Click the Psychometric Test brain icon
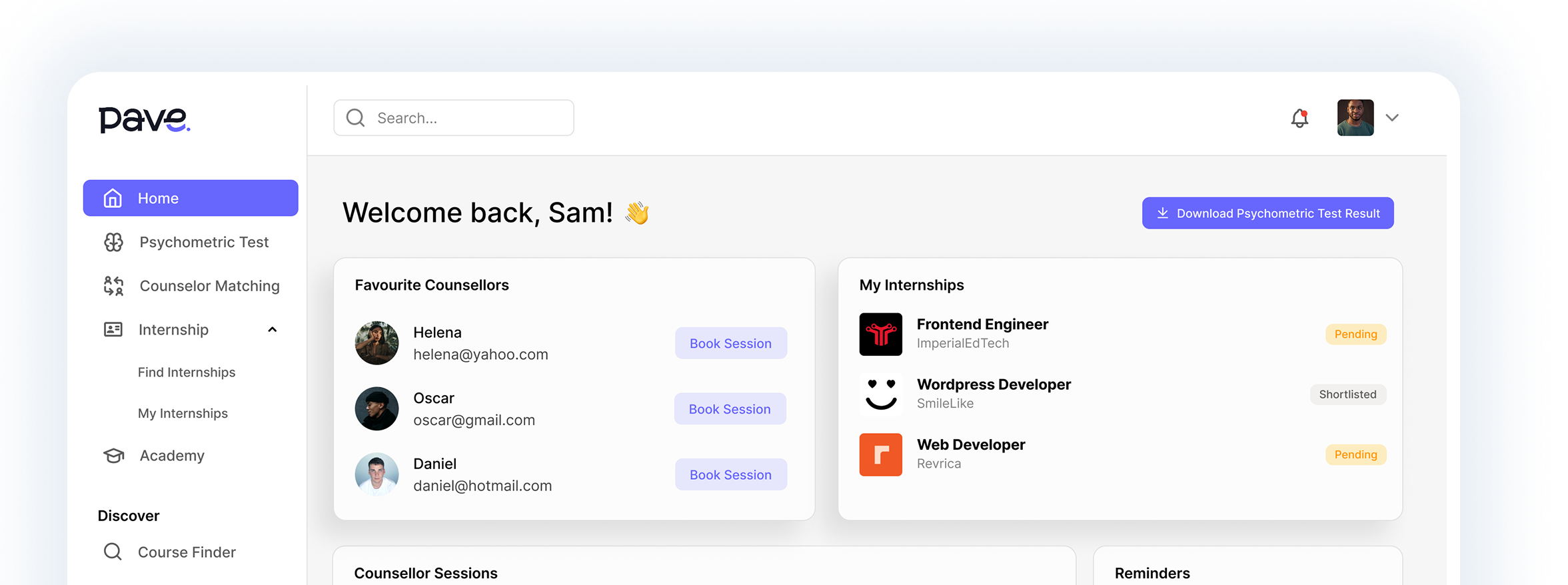This screenshot has width=1568, height=585. [x=113, y=243]
